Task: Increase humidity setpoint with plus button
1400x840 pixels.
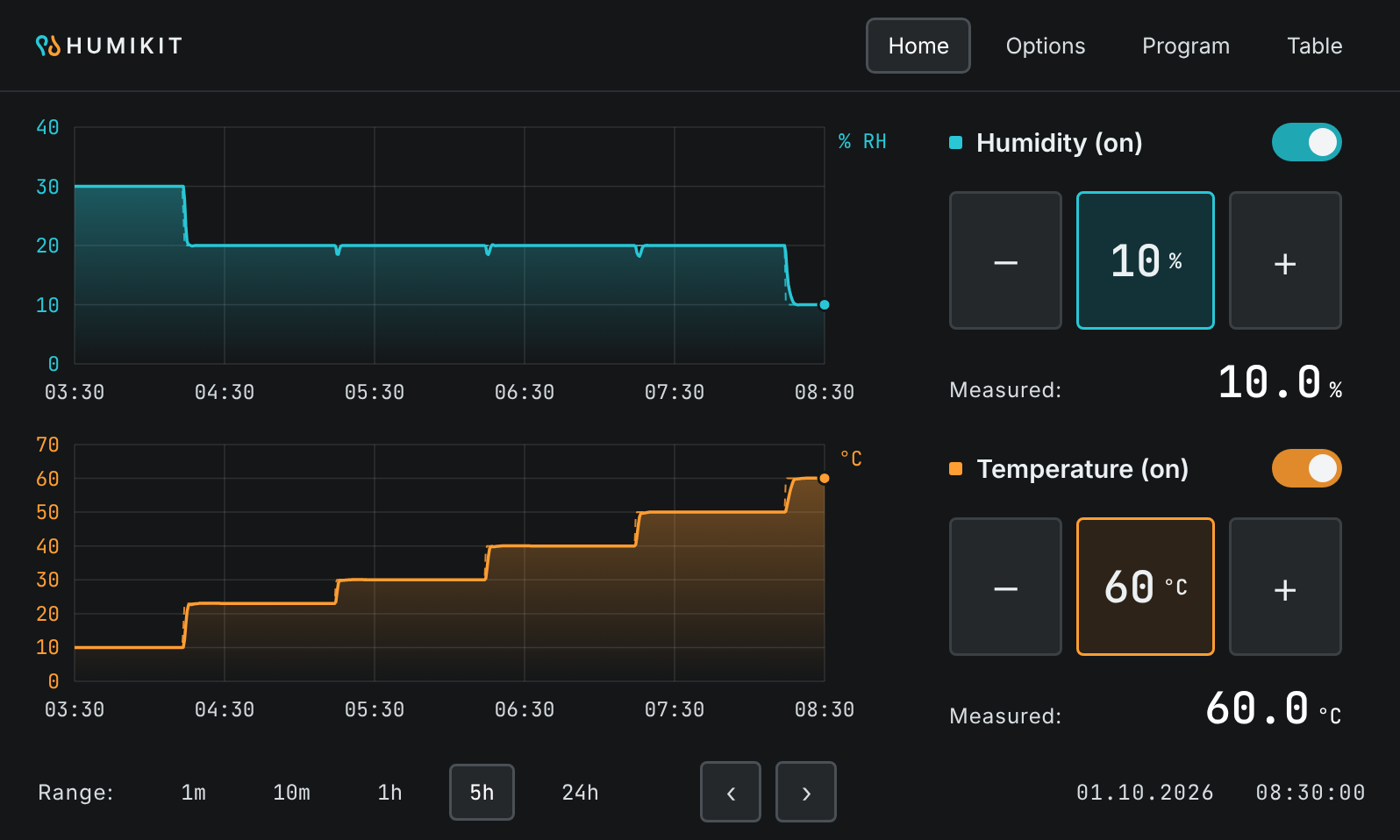Action: point(1285,260)
